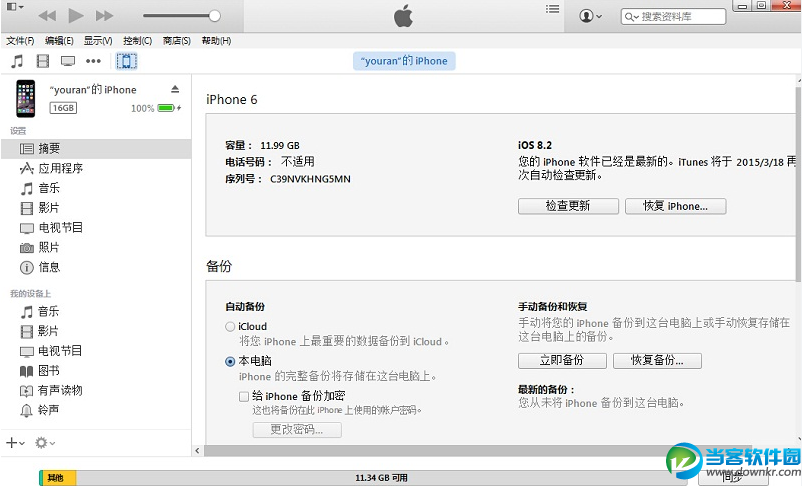This screenshot has width=802, height=486.
Task: Click the 恢复 iPhone... button
Action: click(676, 206)
